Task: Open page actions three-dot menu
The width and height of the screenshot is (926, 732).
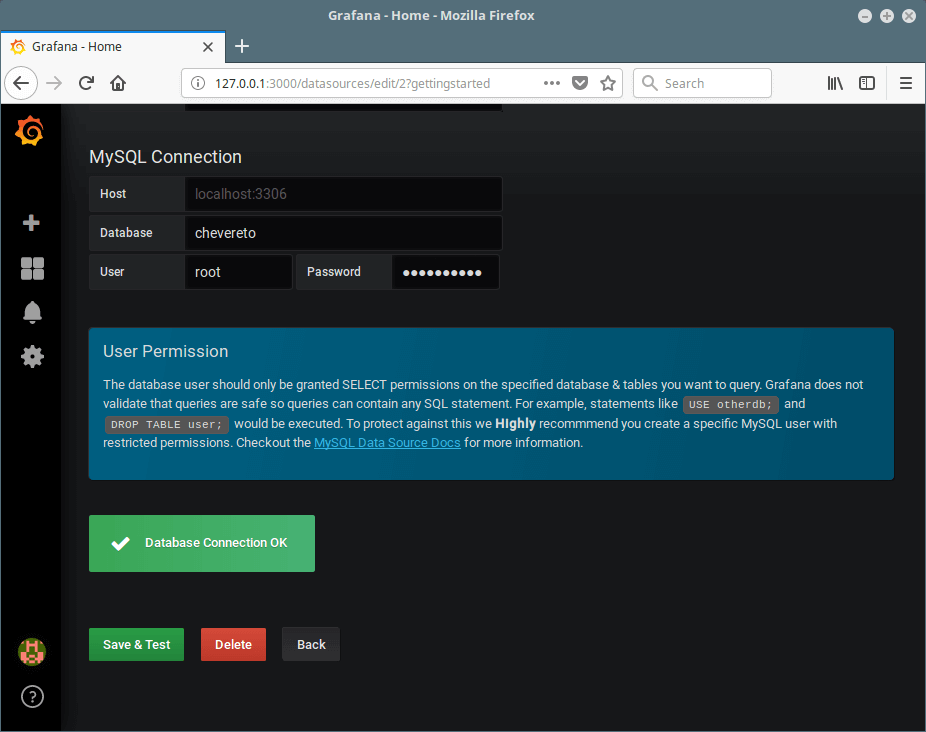Action: coord(552,83)
